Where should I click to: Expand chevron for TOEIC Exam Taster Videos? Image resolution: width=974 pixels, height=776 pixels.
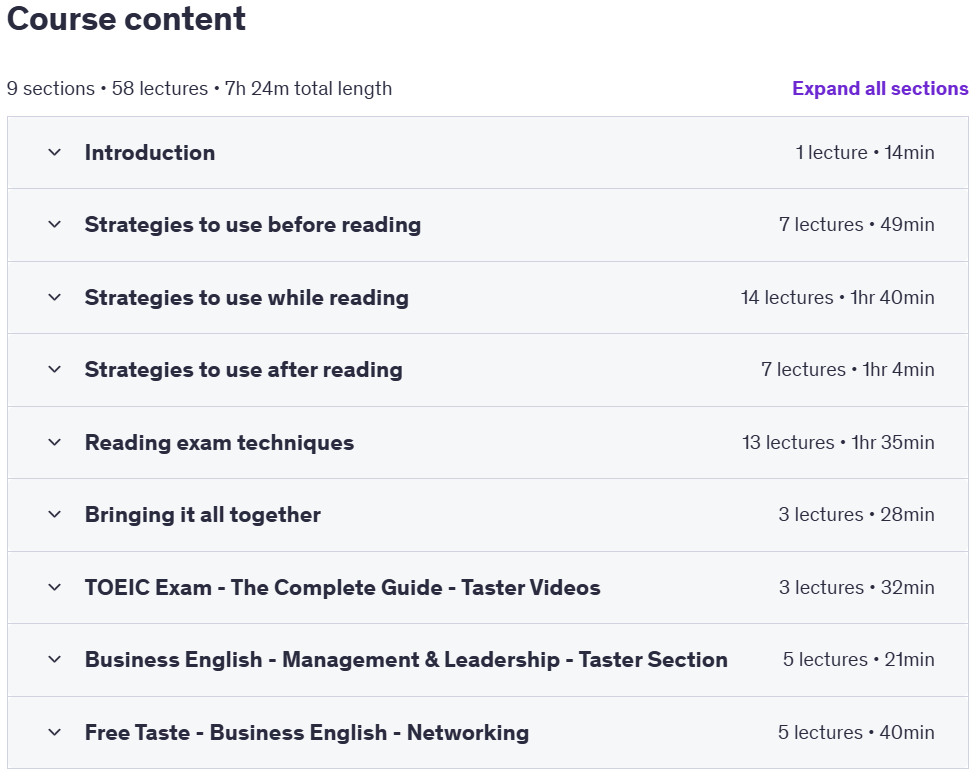pyautogui.click(x=55, y=587)
